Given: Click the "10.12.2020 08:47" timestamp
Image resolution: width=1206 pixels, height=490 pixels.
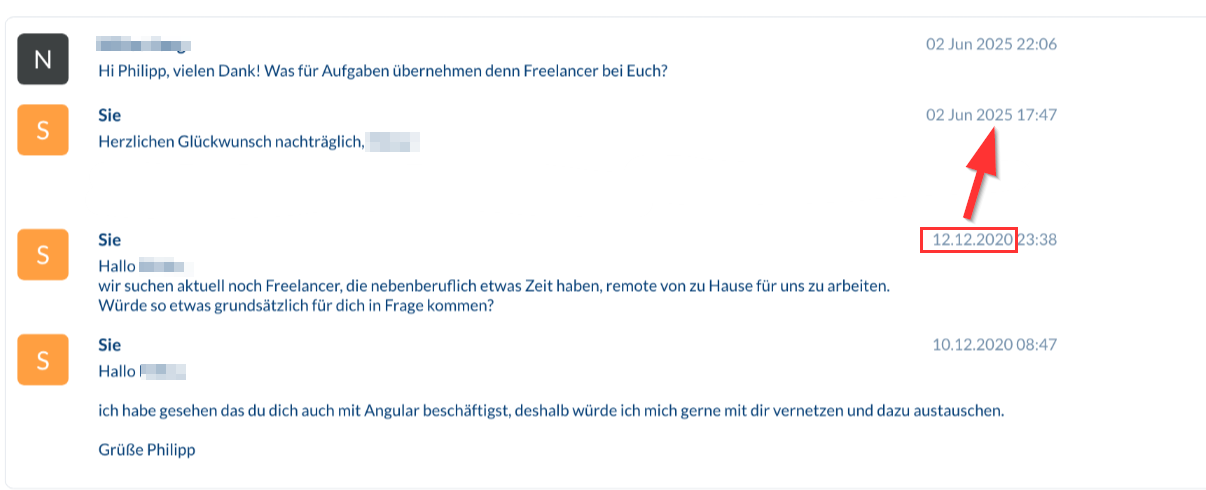Looking at the screenshot, I should (994, 345).
